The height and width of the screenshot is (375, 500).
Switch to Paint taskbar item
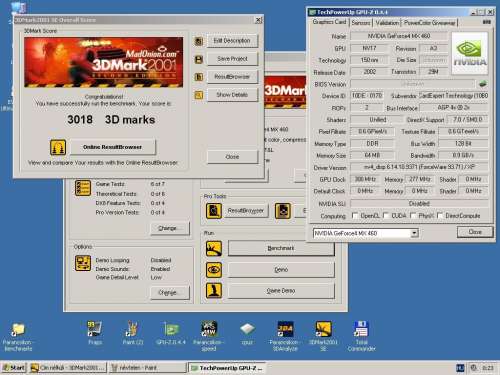point(148,368)
